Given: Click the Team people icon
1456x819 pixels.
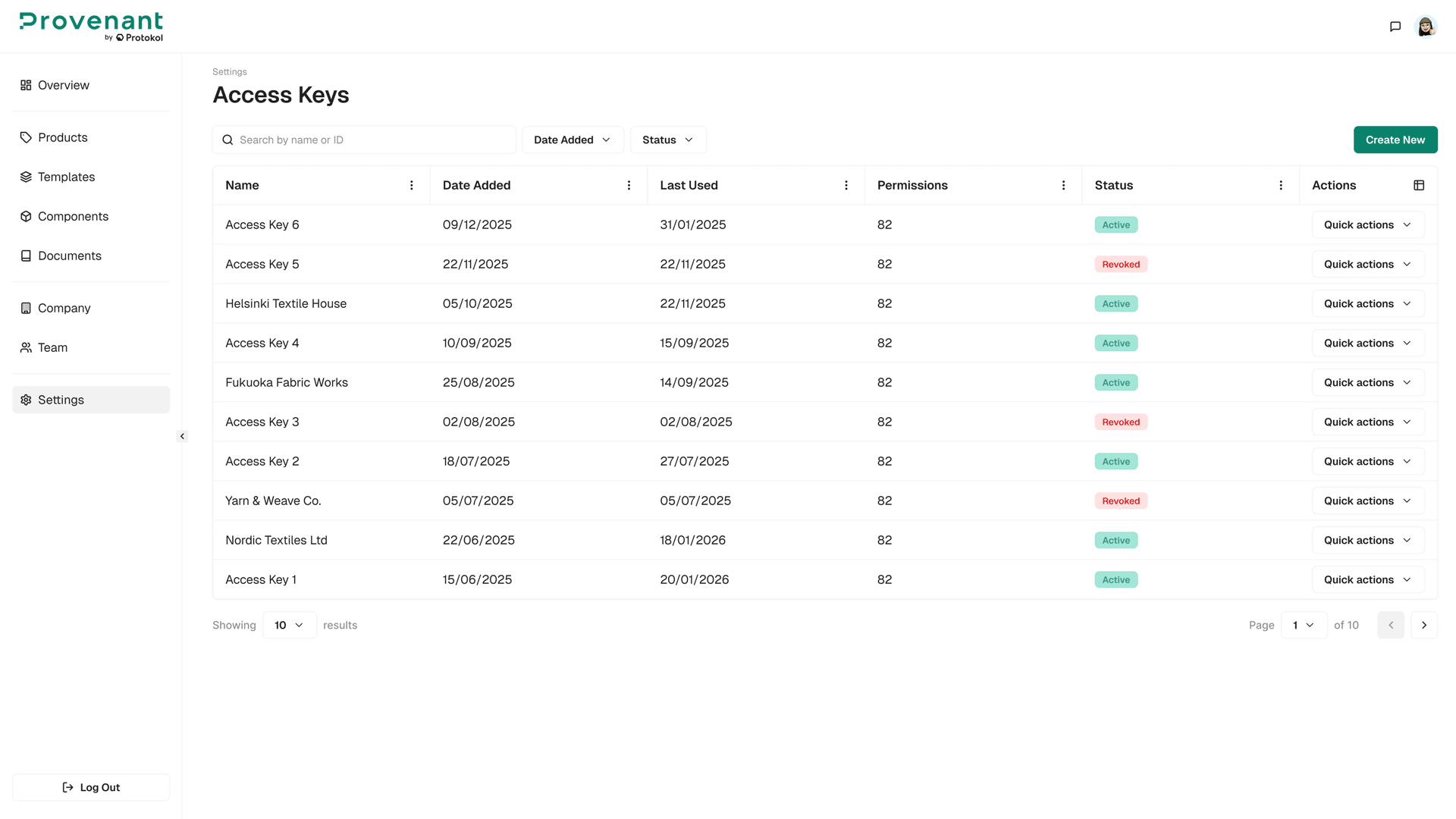Looking at the screenshot, I should click(25, 347).
